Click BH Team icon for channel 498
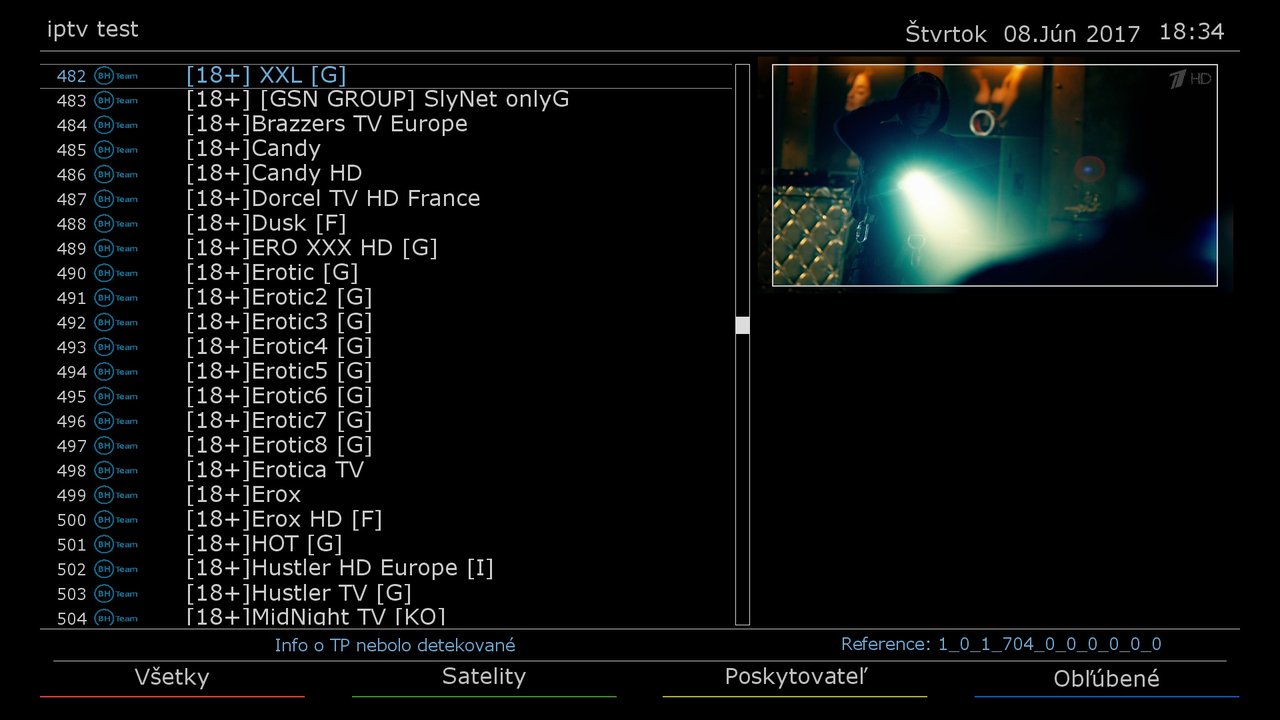Screen dimensions: 1280x720 coord(116,470)
